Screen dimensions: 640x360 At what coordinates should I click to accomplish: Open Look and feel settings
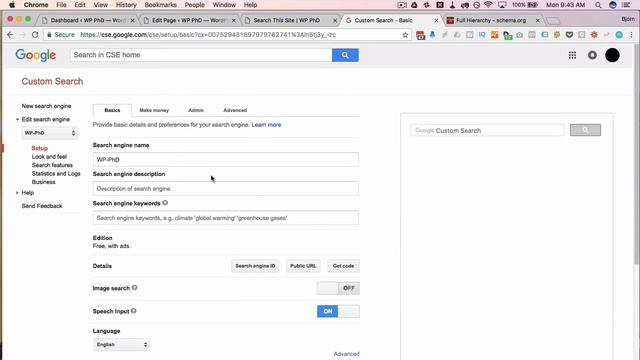pos(49,157)
